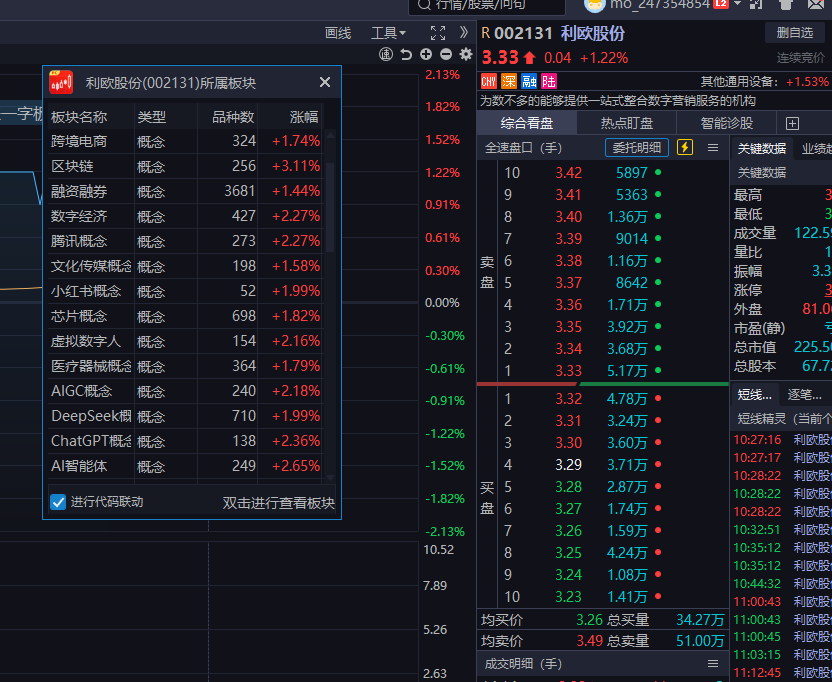Viewport: 832px width, 682px height.
Task: Close the 所属板块 popup dialog
Action: (x=325, y=82)
